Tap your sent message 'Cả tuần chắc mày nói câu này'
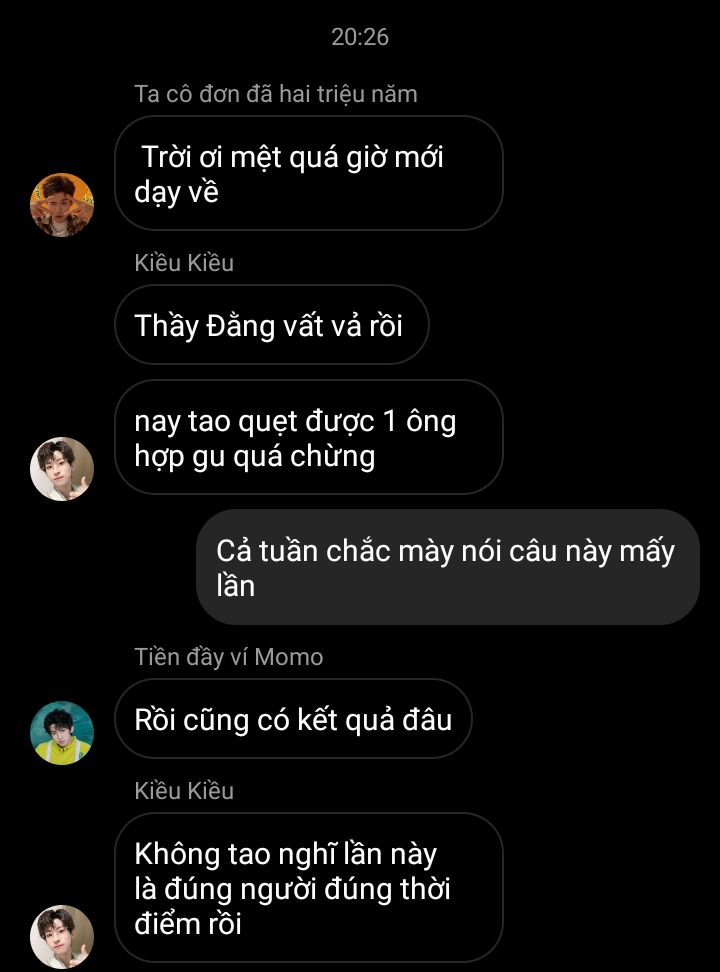The width and height of the screenshot is (720, 972). click(x=448, y=567)
